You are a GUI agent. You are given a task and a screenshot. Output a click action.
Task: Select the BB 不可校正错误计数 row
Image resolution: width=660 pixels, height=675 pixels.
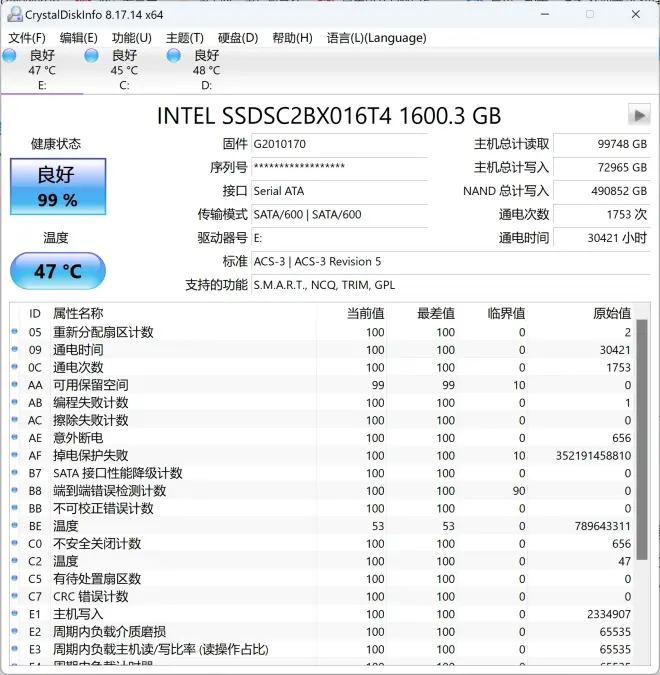click(322, 508)
